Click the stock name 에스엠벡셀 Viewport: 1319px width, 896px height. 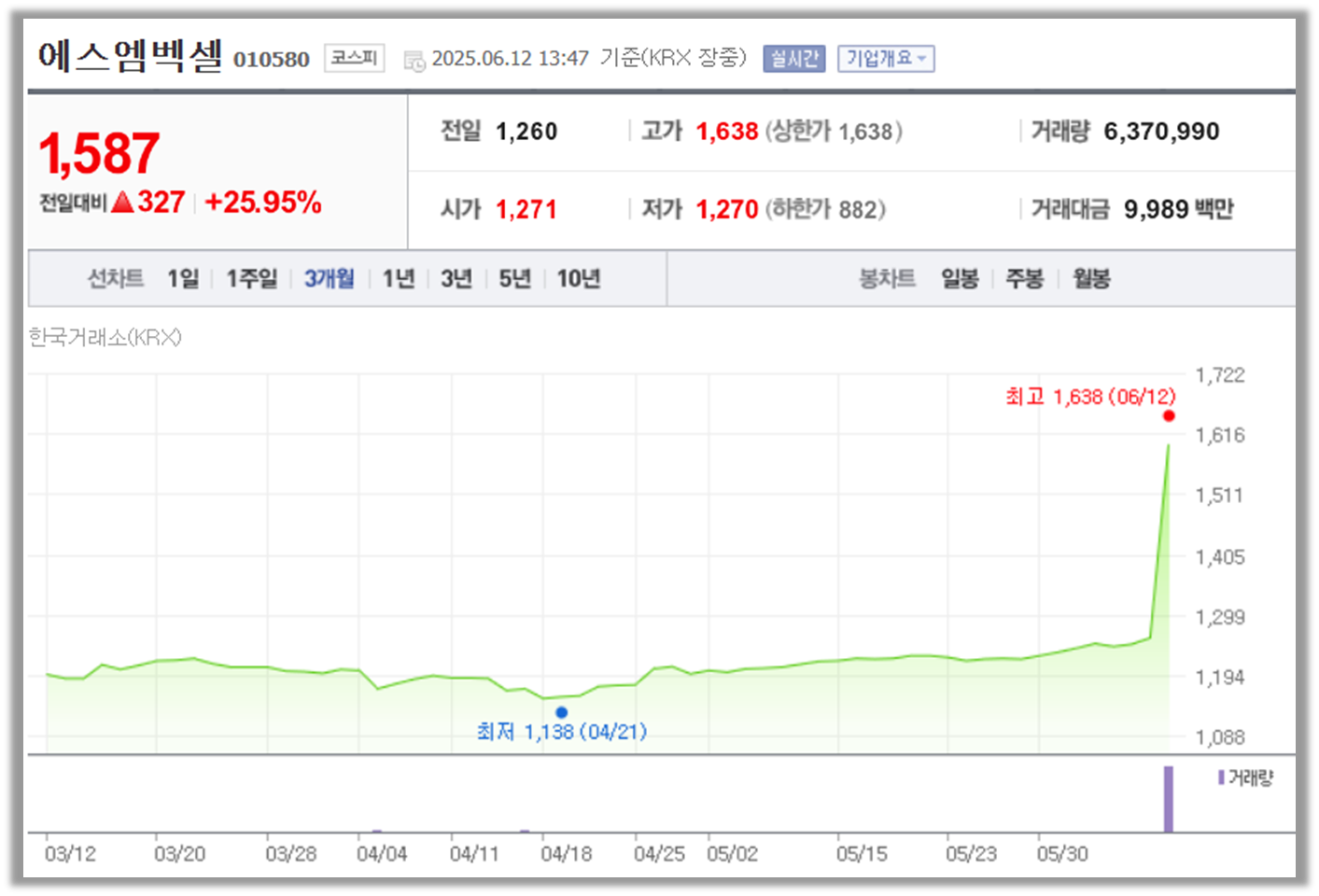pyautogui.click(x=131, y=56)
